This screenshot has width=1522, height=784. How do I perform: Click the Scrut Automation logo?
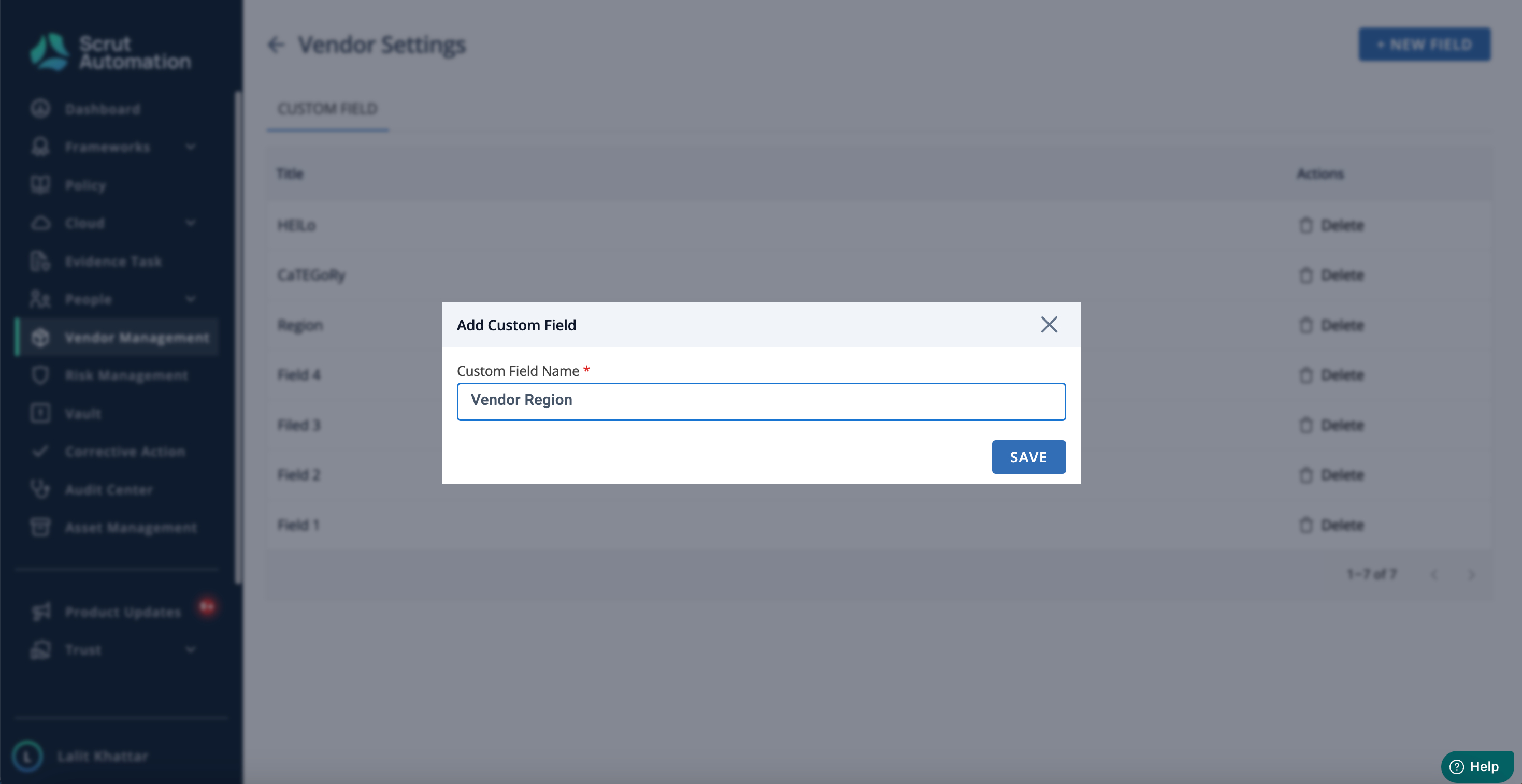point(110,52)
